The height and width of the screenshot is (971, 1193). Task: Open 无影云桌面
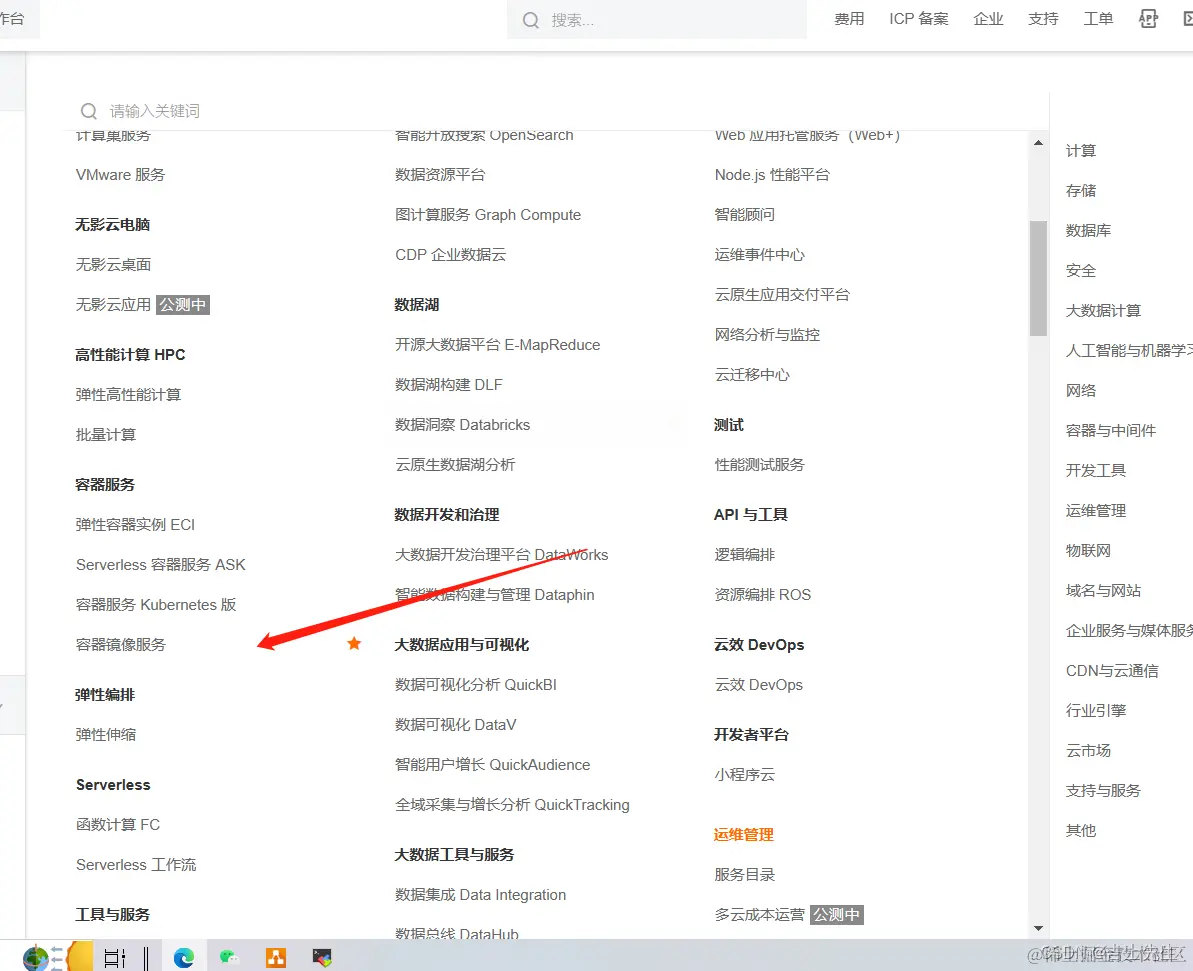pyautogui.click(x=113, y=264)
